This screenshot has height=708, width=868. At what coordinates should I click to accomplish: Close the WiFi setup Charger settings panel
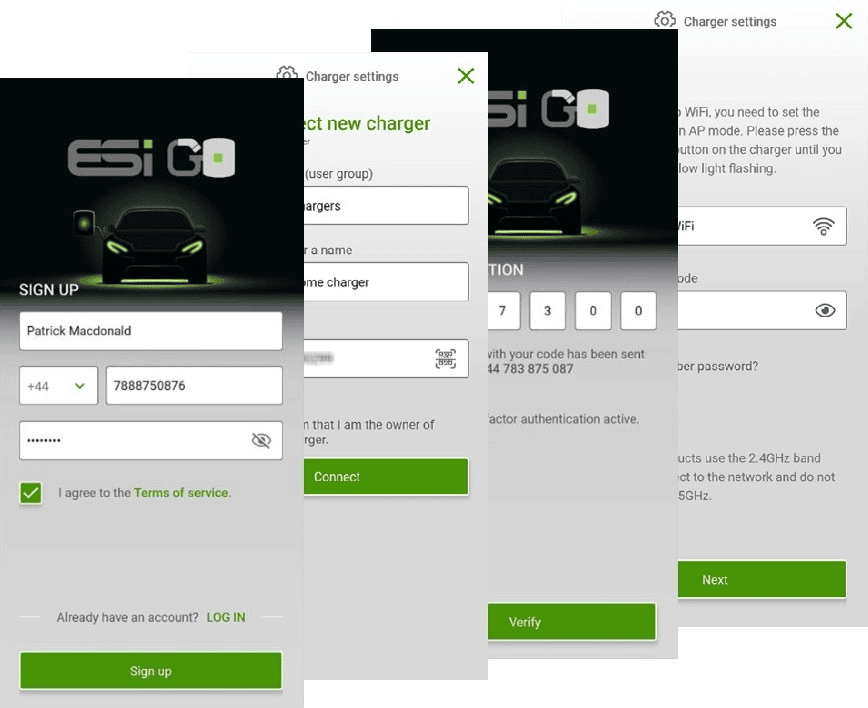pos(844,21)
